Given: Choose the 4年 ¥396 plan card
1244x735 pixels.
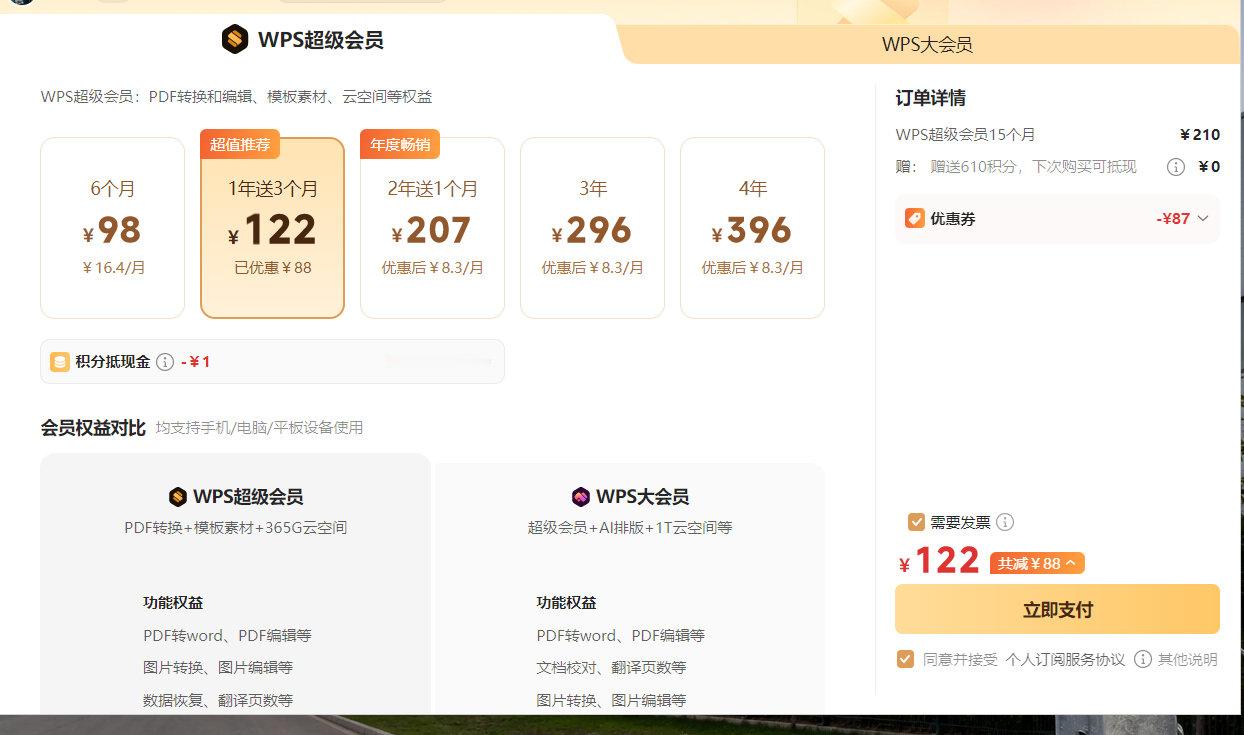Looking at the screenshot, I should coord(752,228).
